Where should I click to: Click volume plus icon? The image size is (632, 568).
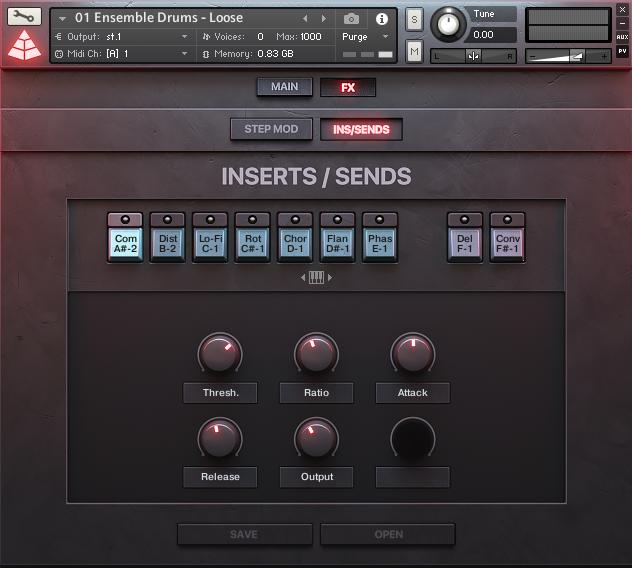(604, 56)
